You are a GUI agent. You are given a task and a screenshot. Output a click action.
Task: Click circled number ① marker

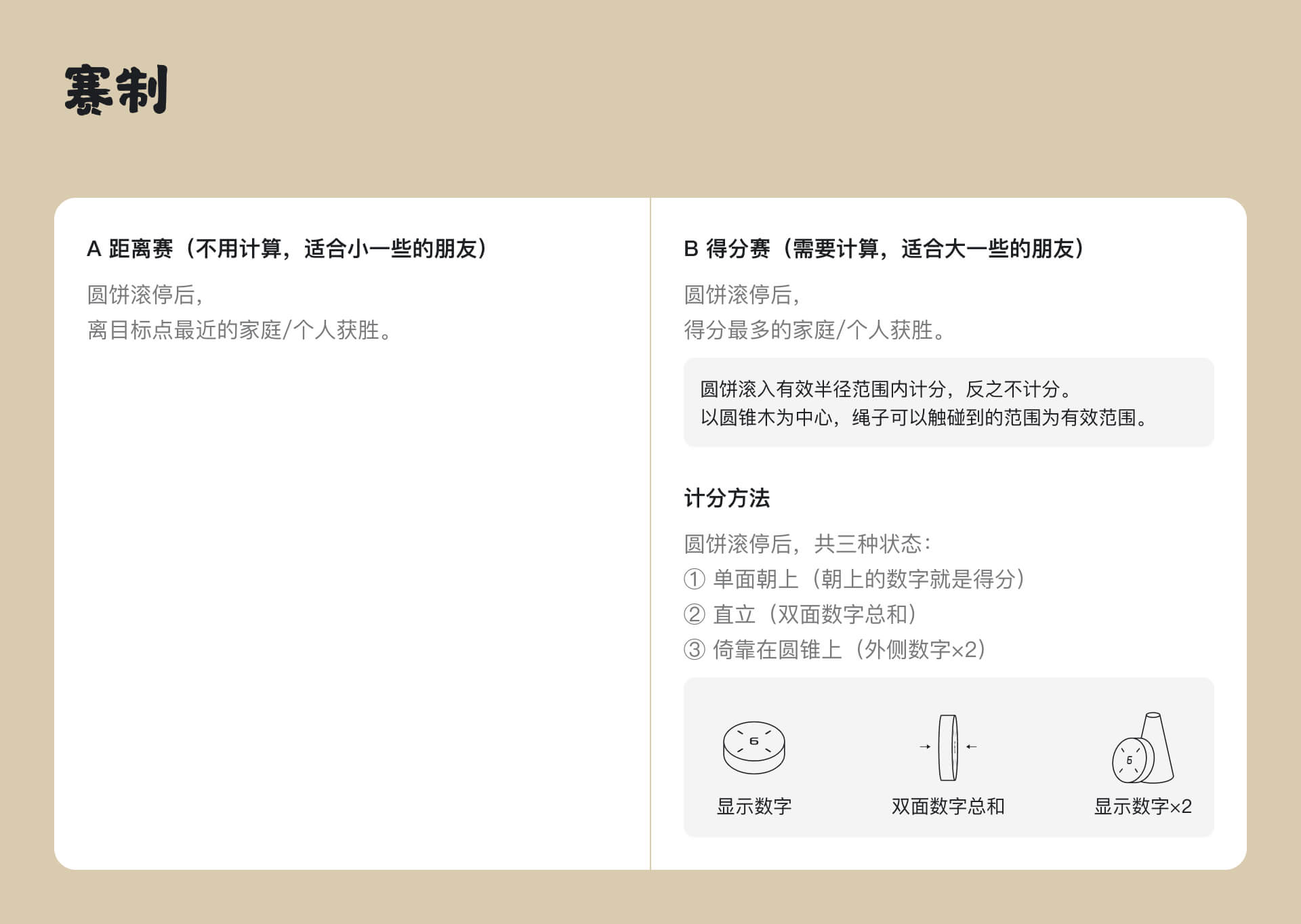tap(694, 579)
